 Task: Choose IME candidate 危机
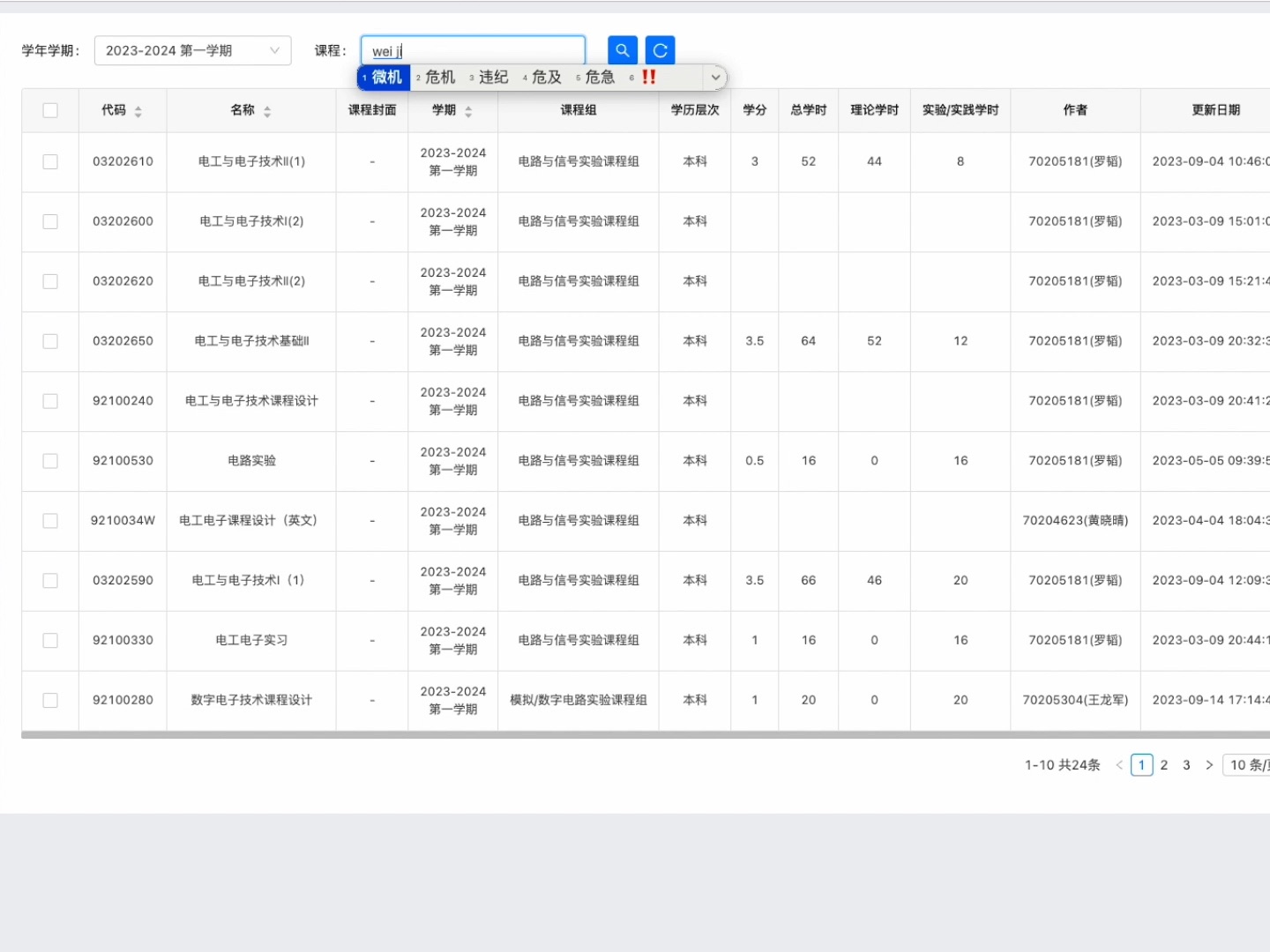pos(437,78)
